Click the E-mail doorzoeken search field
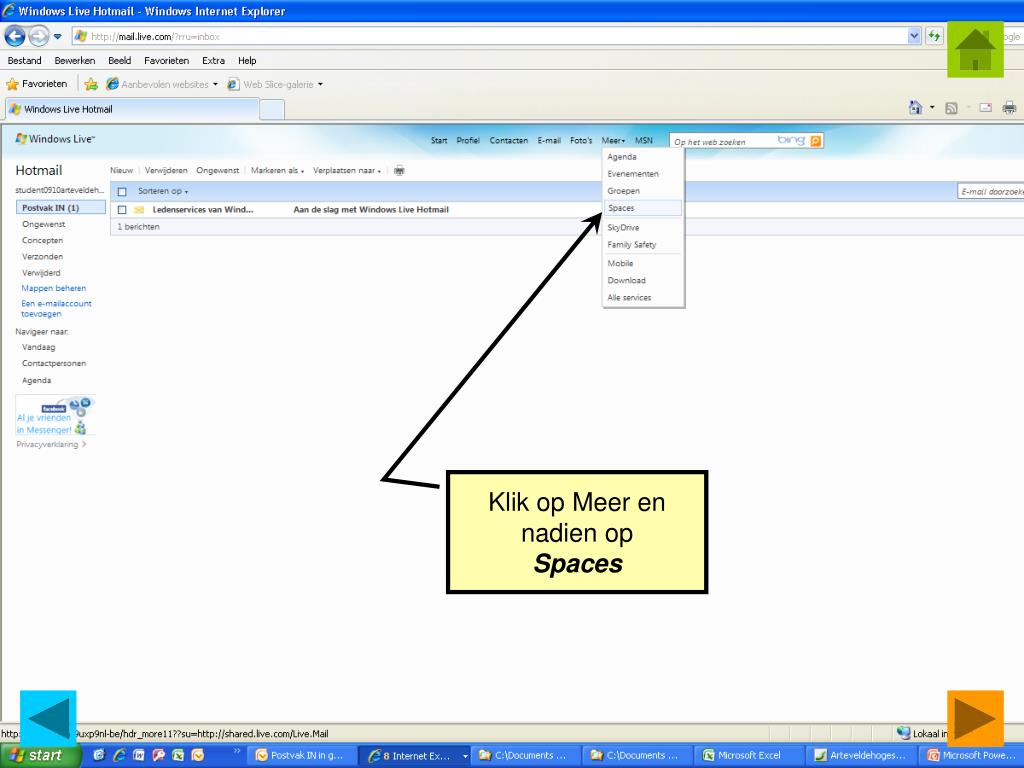The width and height of the screenshot is (1024, 768). coord(991,191)
